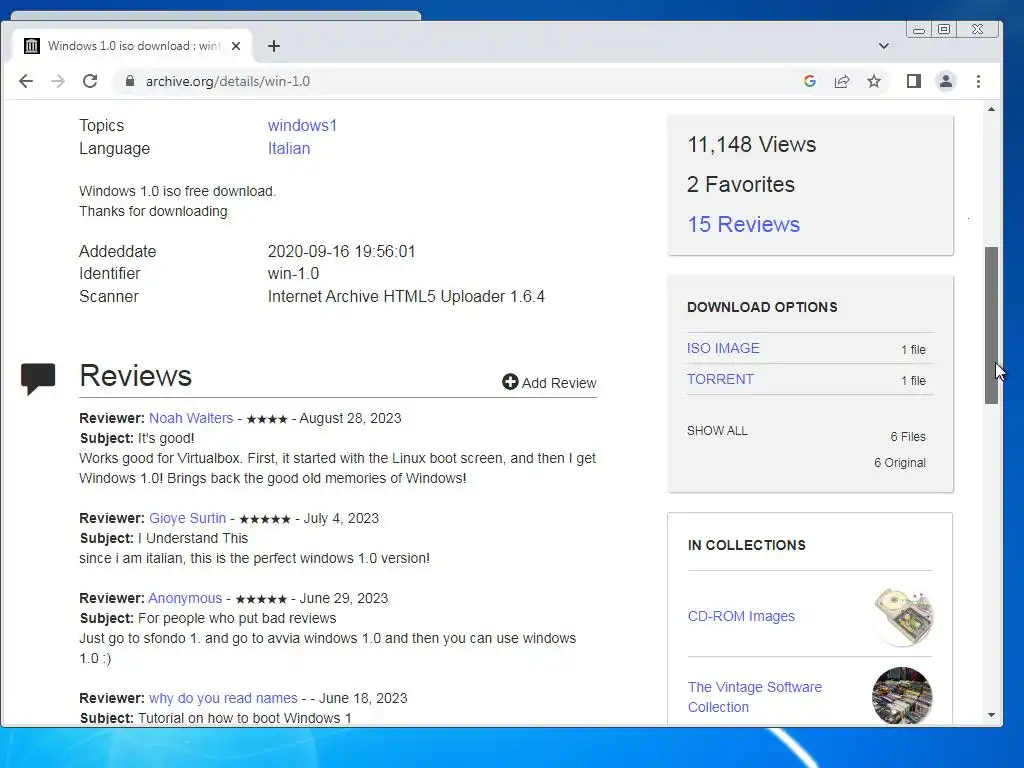Click 'For people who put bad reviews' subject
The width and height of the screenshot is (1024, 768).
coord(237,618)
